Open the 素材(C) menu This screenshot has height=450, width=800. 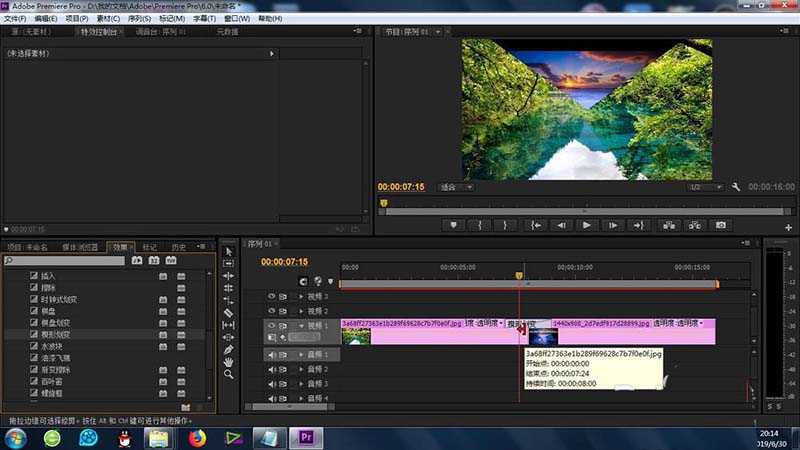point(108,18)
